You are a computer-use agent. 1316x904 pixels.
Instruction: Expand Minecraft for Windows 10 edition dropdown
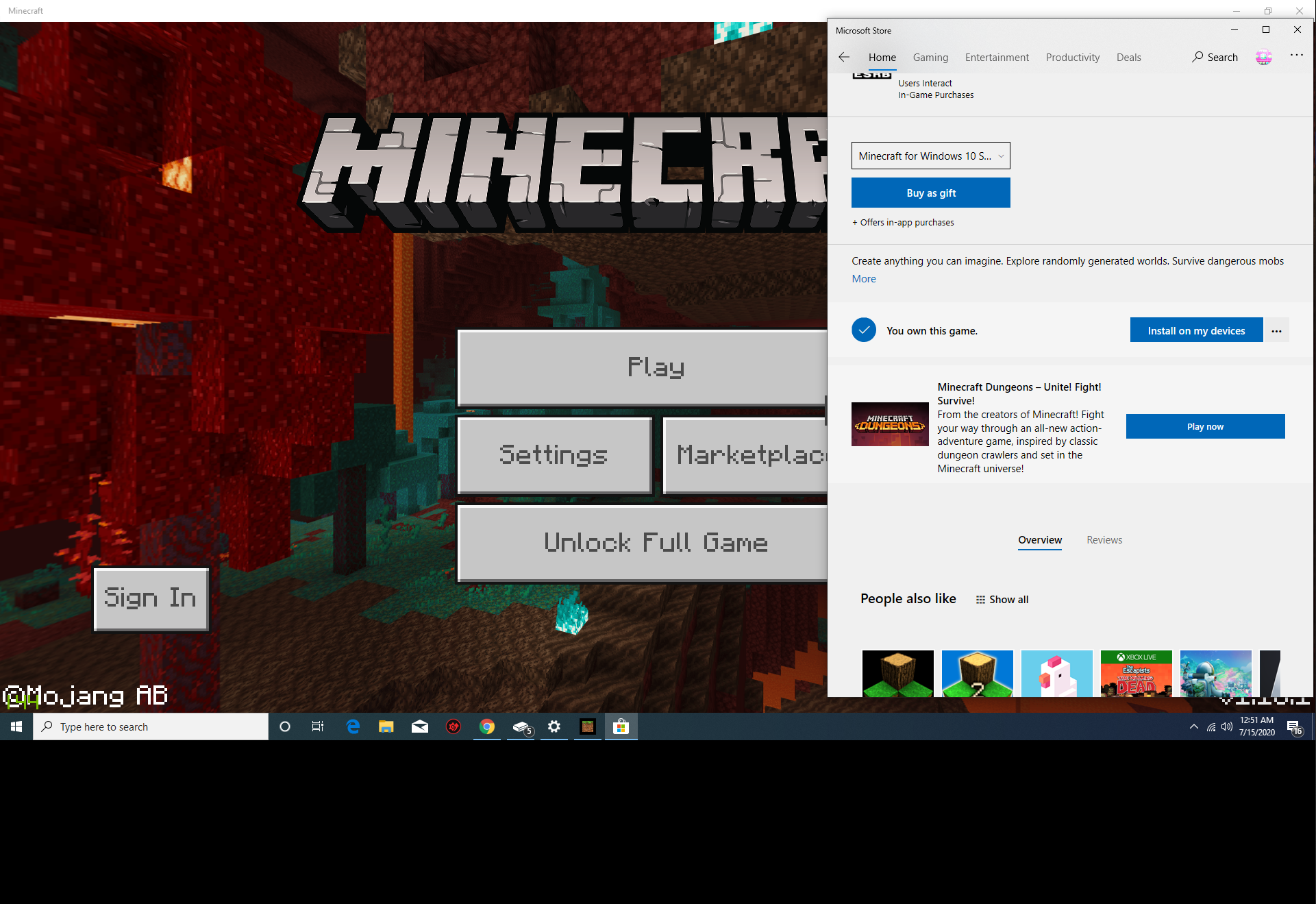click(930, 156)
